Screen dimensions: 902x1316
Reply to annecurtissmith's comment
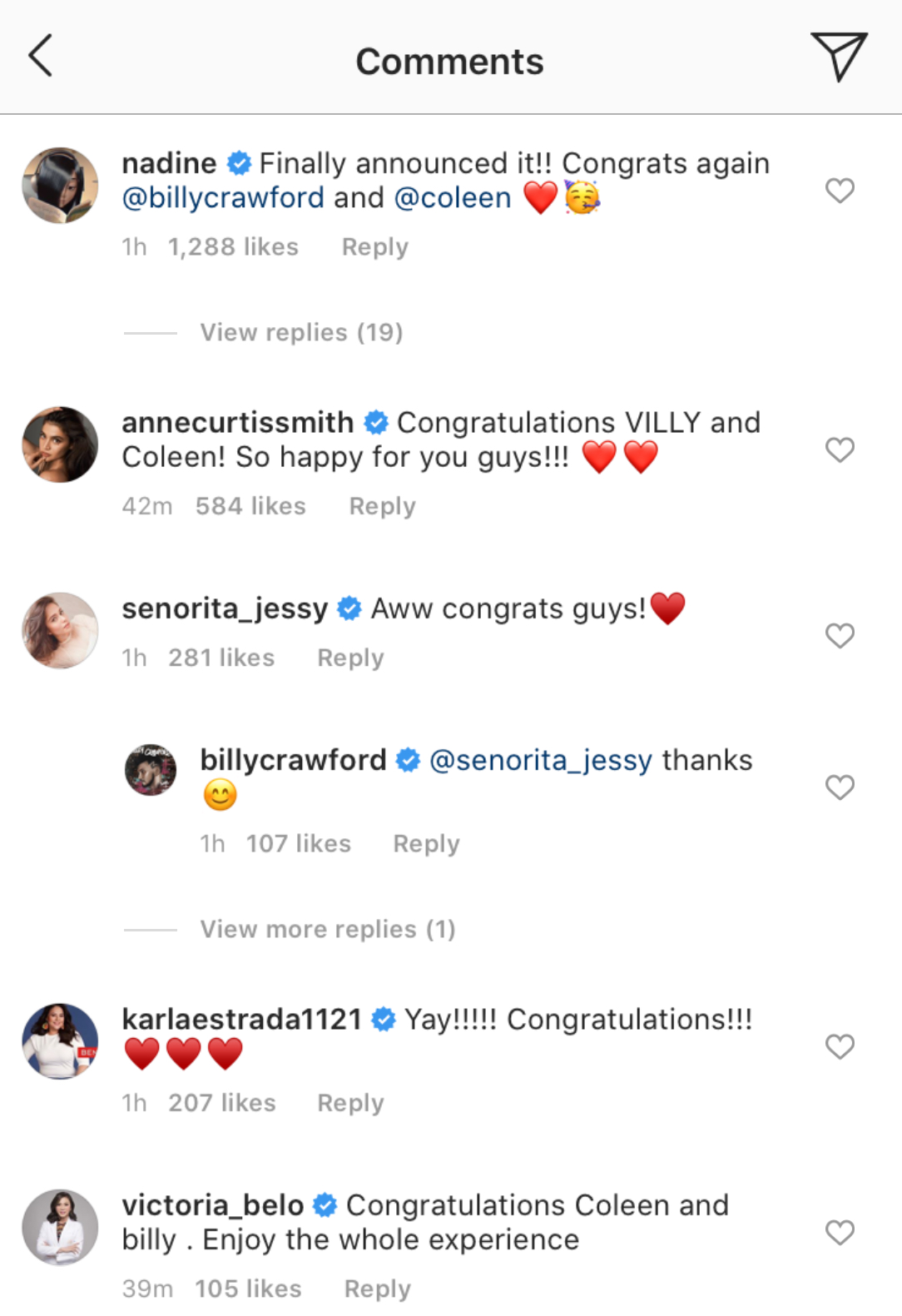tap(382, 506)
